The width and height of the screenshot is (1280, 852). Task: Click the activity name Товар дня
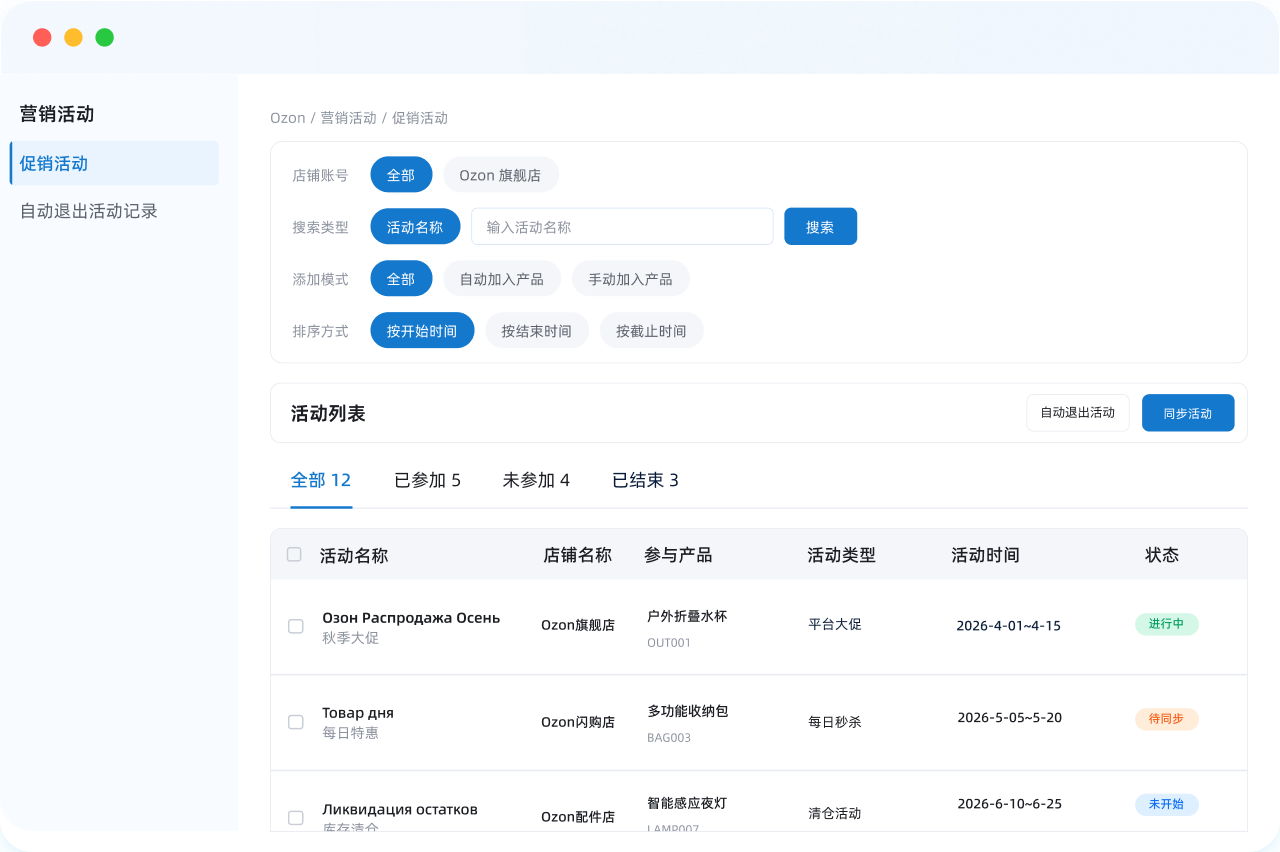[358, 713]
